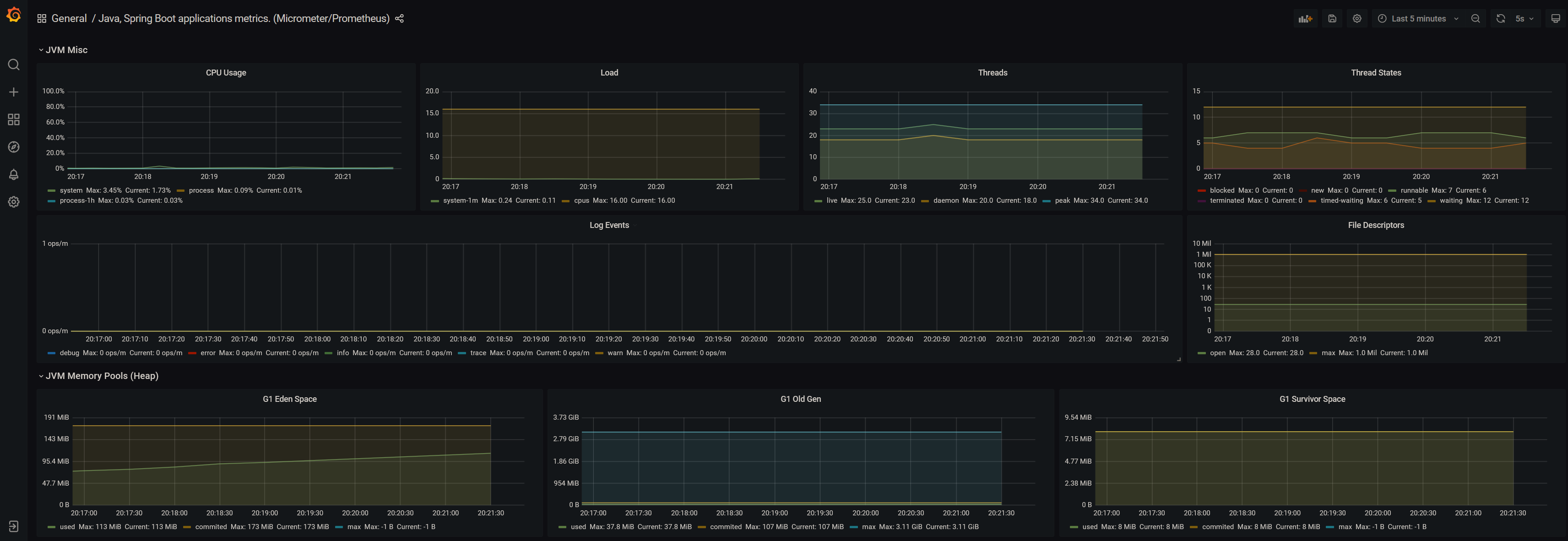Image resolution: width=1568 pixels, height=541 pixels.
Task: Click the Grafana logo home icon
Action: pyautogui.click(x=13, y=15)
